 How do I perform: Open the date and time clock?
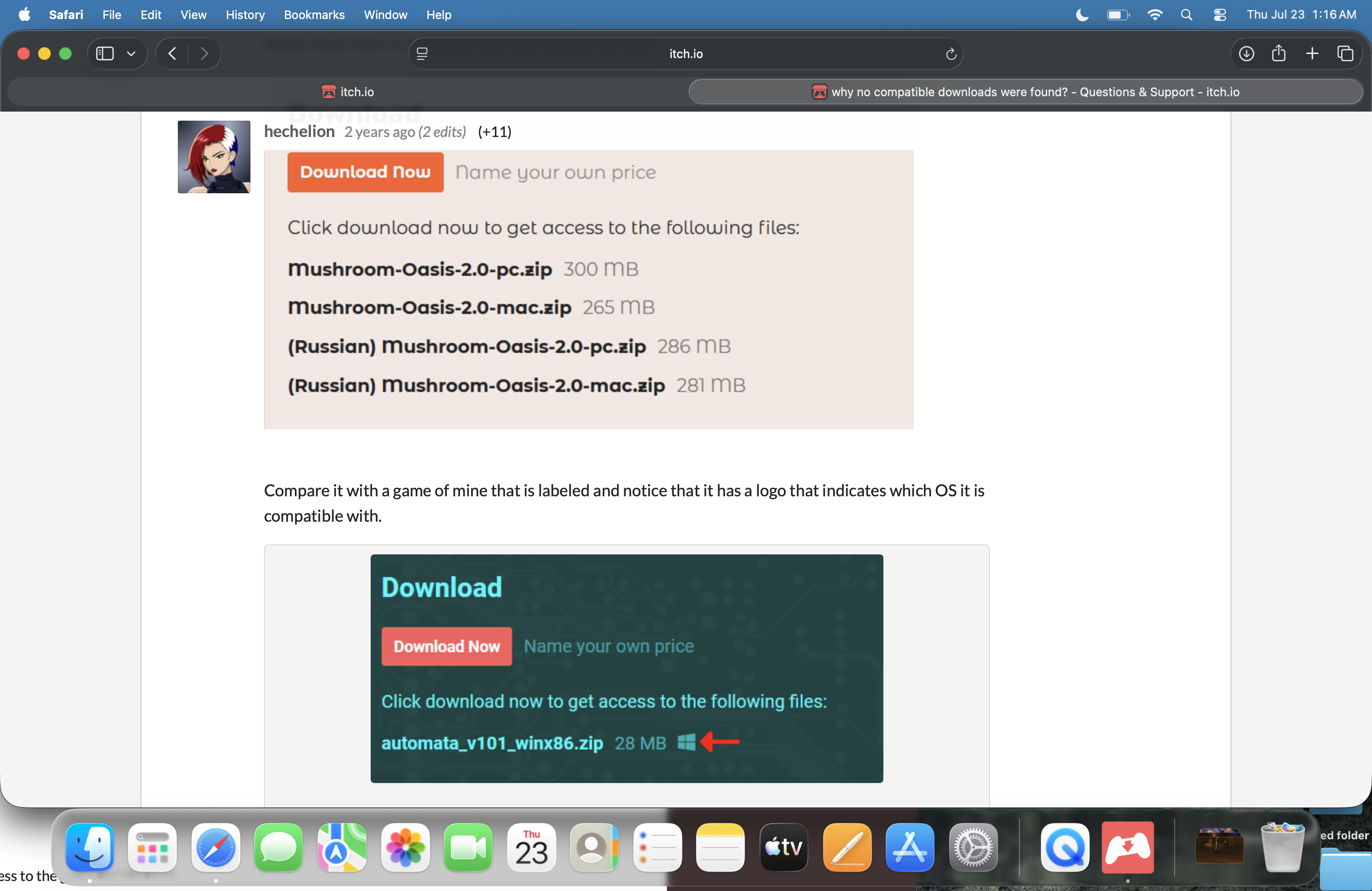[1301, 15]
